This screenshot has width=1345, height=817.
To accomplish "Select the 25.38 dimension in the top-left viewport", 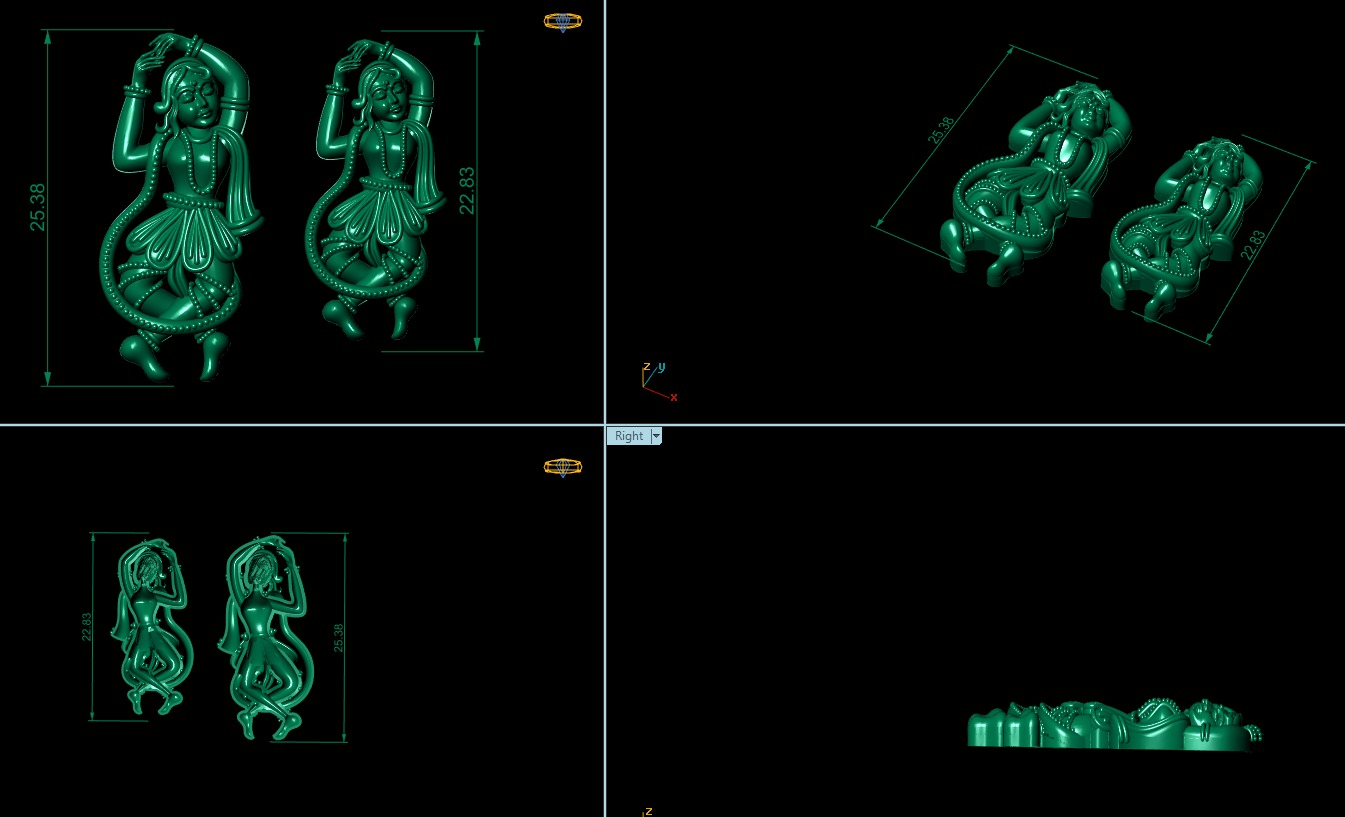I will tap(38, 207).
